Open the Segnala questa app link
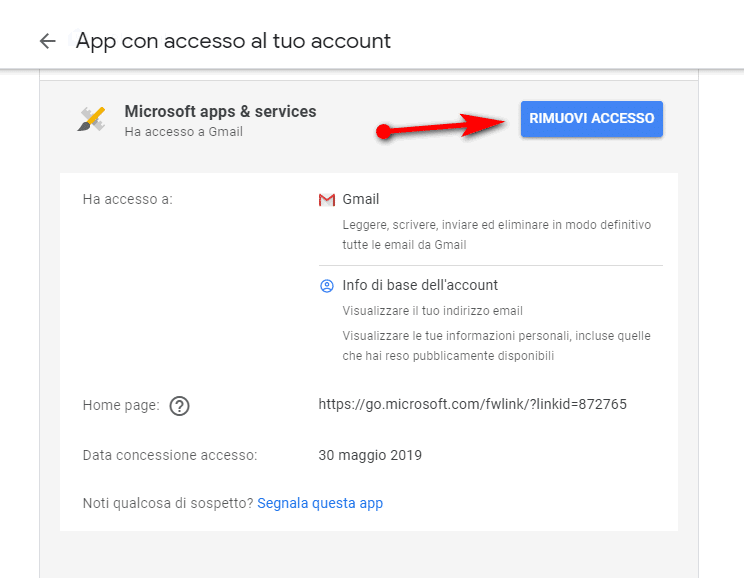Screen dimensions: 744x578 pyautogui.click(x=320, y=503)
